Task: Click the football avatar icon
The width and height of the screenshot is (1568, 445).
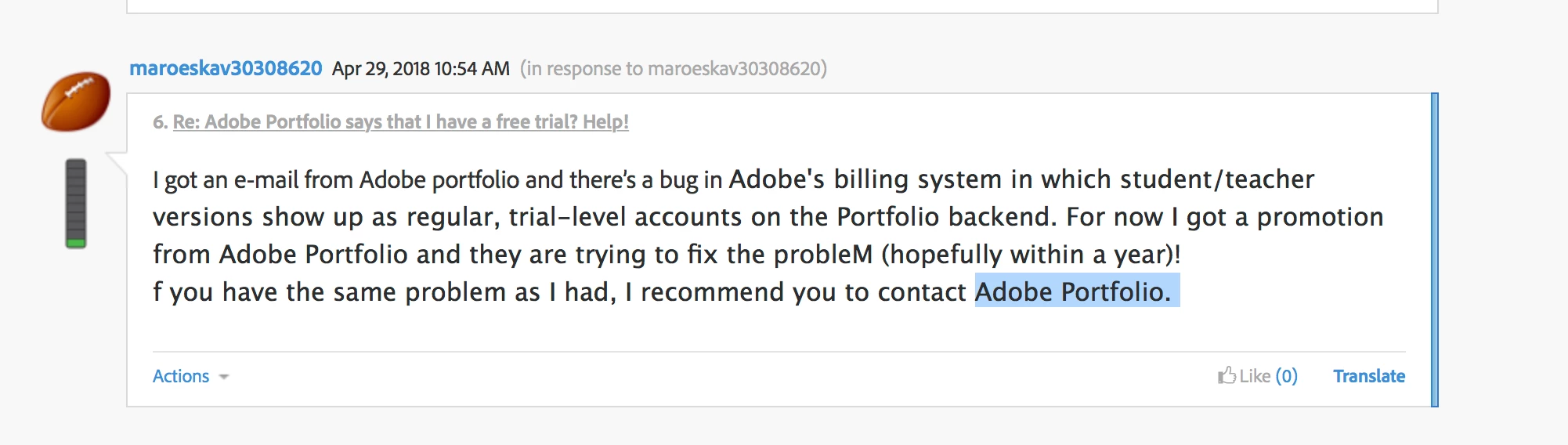Action: (76, 101)
